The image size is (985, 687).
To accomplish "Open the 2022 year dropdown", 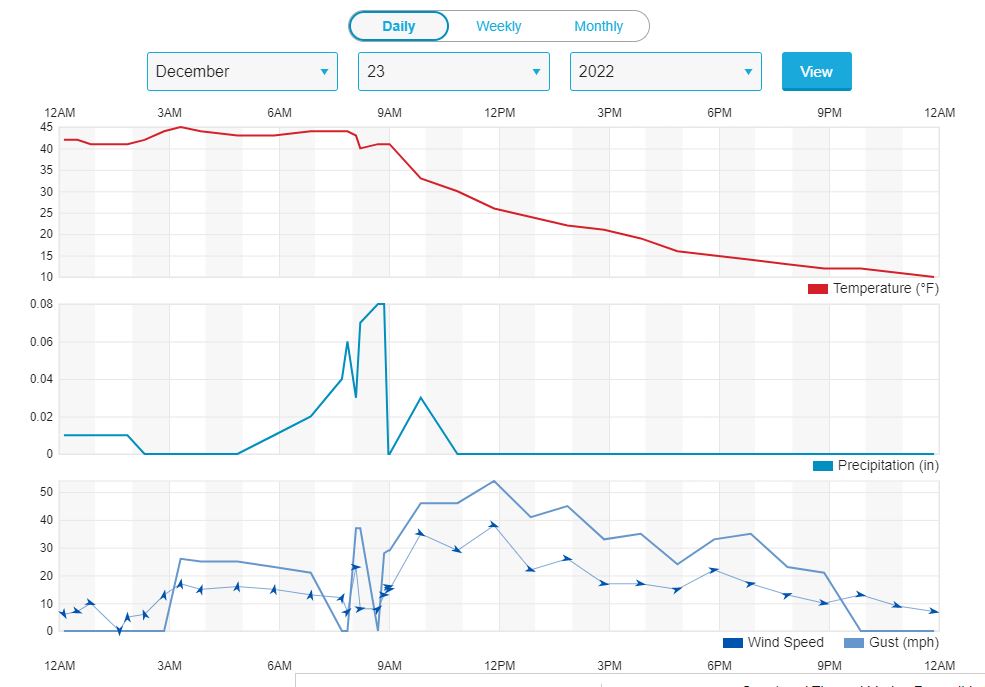I will tap(665, 72).
